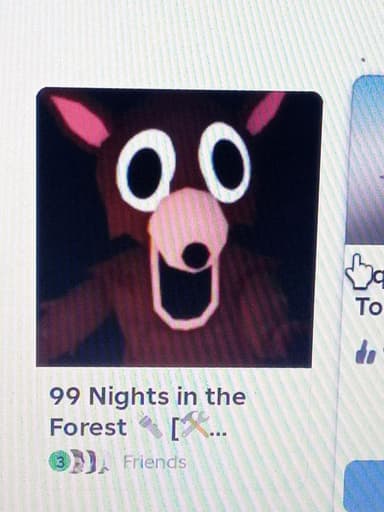Click the ellipsis at the end of the title
The width and height of the screenshot is (384, 512).
[219, 434]
